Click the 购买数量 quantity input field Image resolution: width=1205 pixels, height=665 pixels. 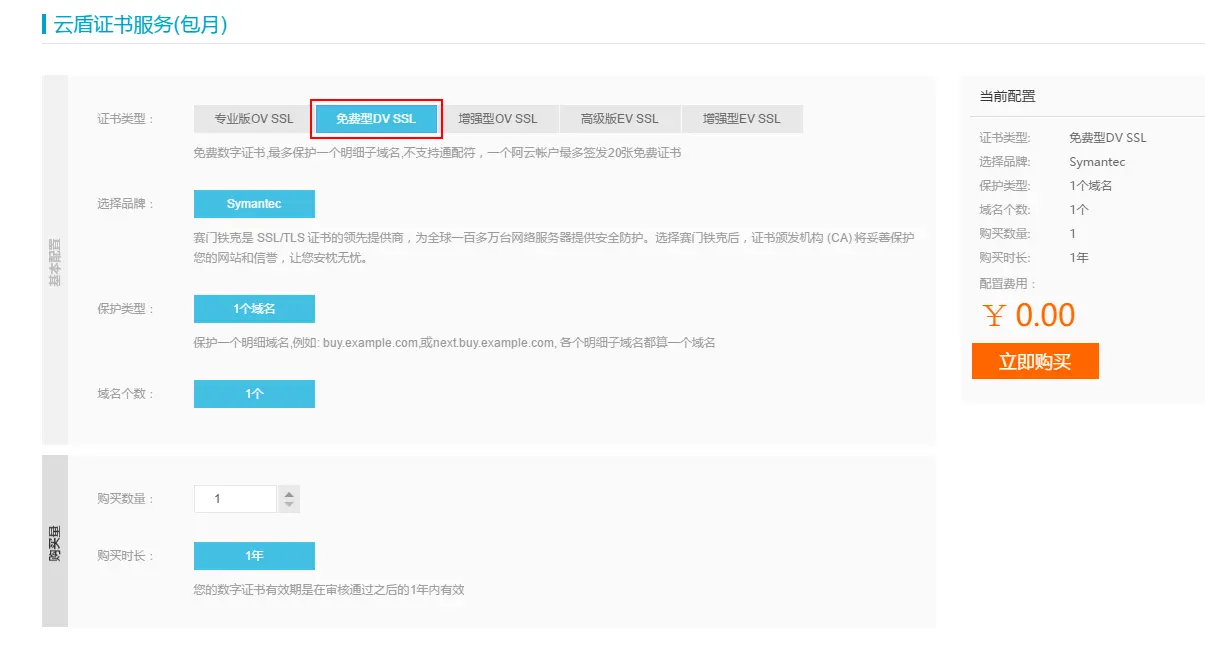235,499
